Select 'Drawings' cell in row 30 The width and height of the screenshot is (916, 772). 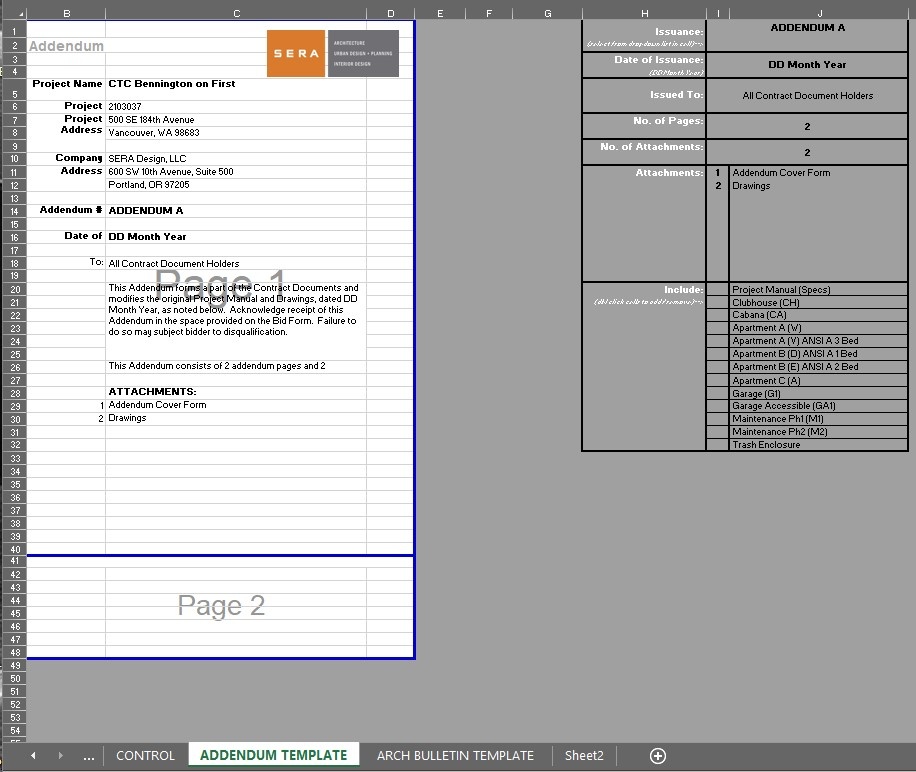coord(236,418)
